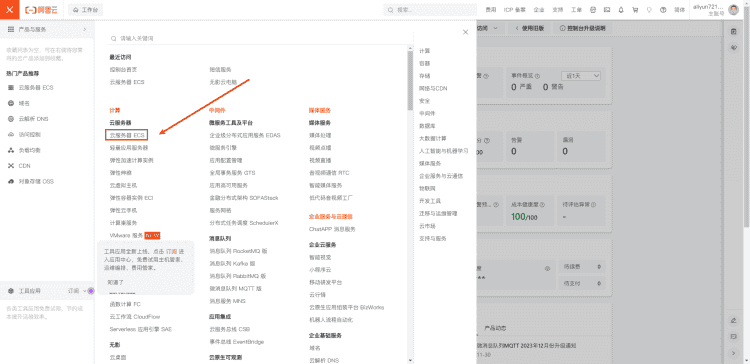
Task: Click the product list vertical scrollbar
Action: point(410,81)
